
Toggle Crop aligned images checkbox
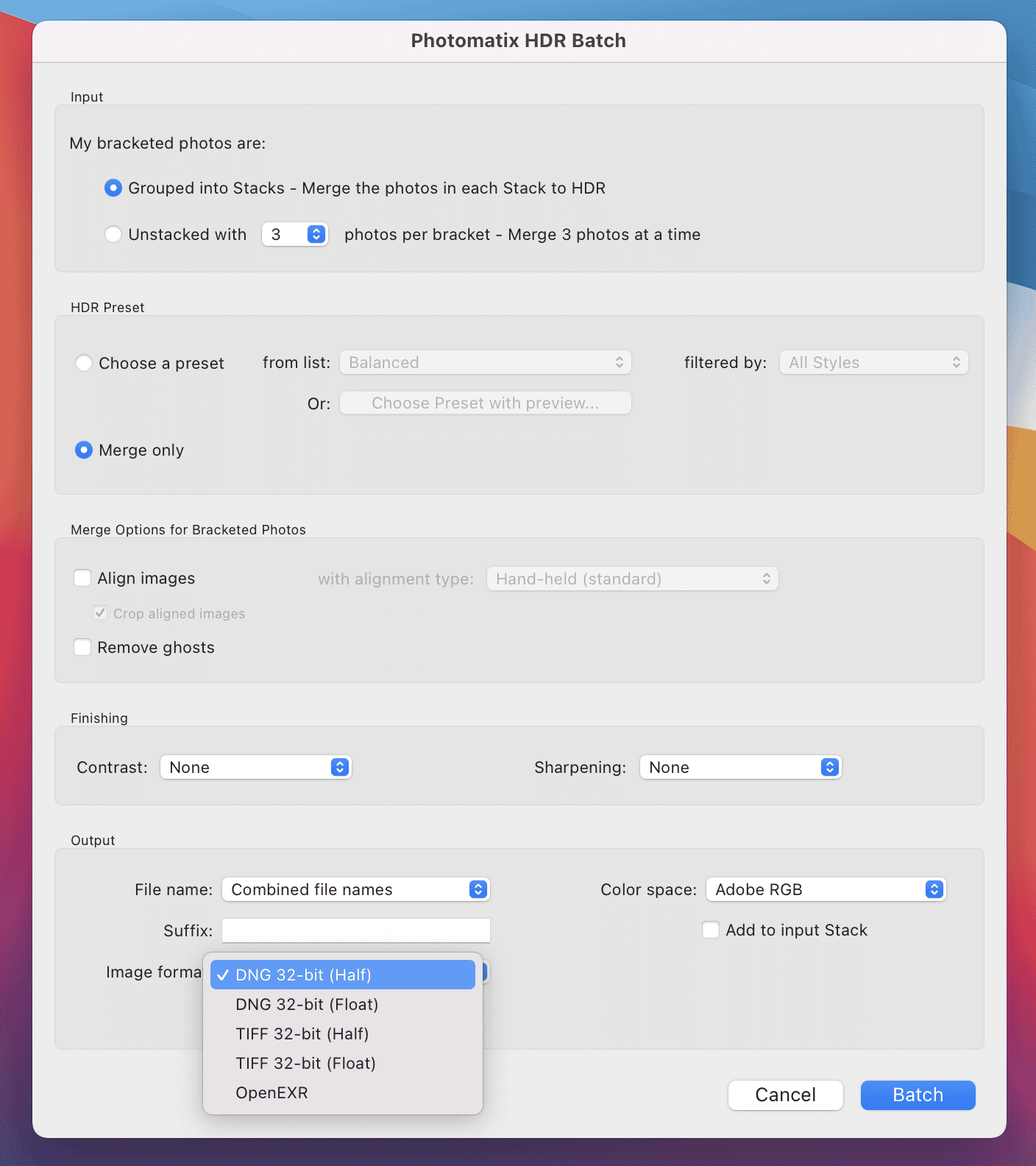[x=100, y=613]
